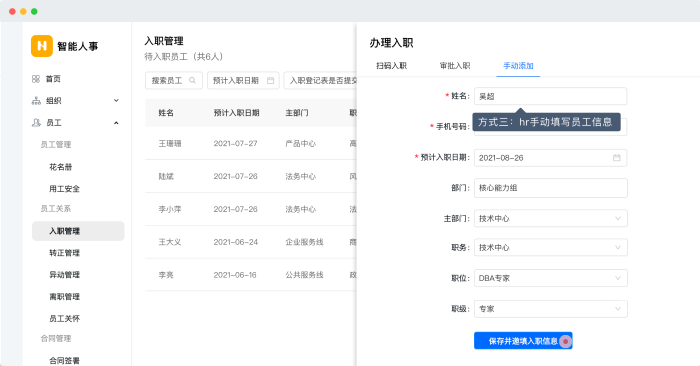Viewport: 700px width, 366px height.
Task: Open 异动管理 in the sidebar
Action: click(x=64, y=275)
